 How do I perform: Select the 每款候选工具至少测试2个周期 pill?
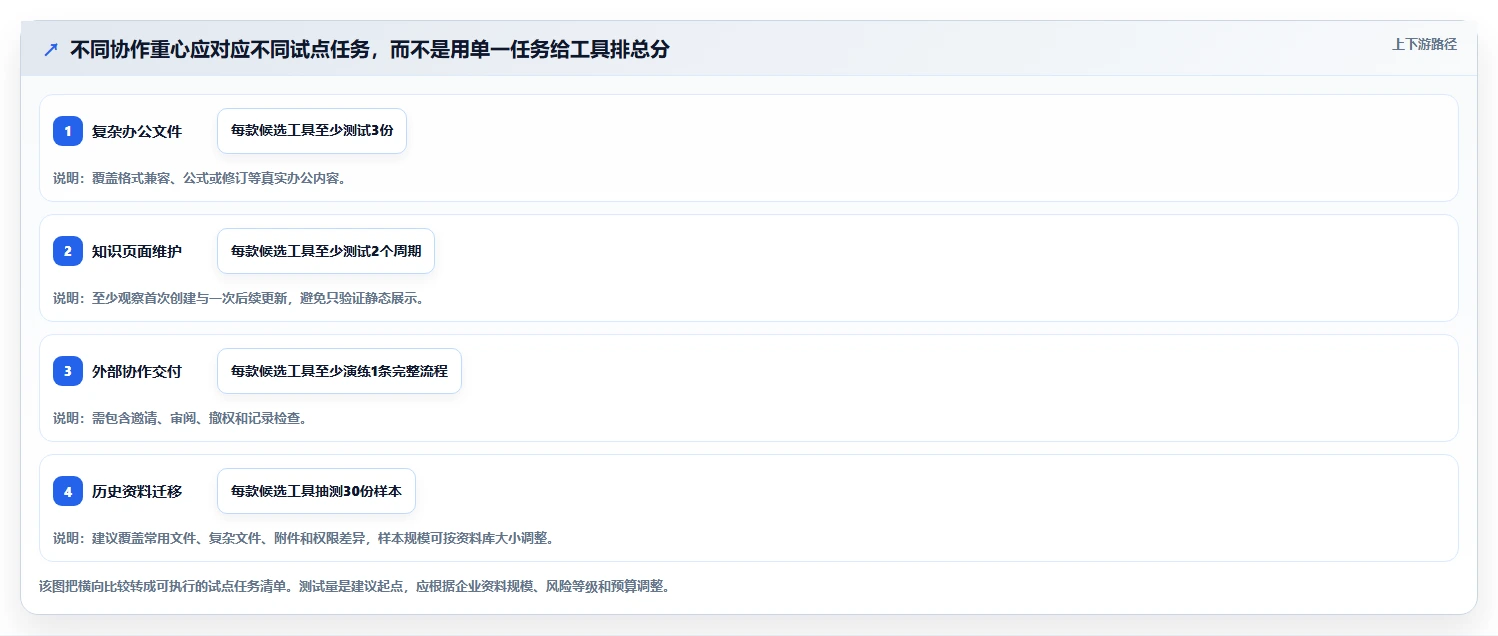point(326,251)
